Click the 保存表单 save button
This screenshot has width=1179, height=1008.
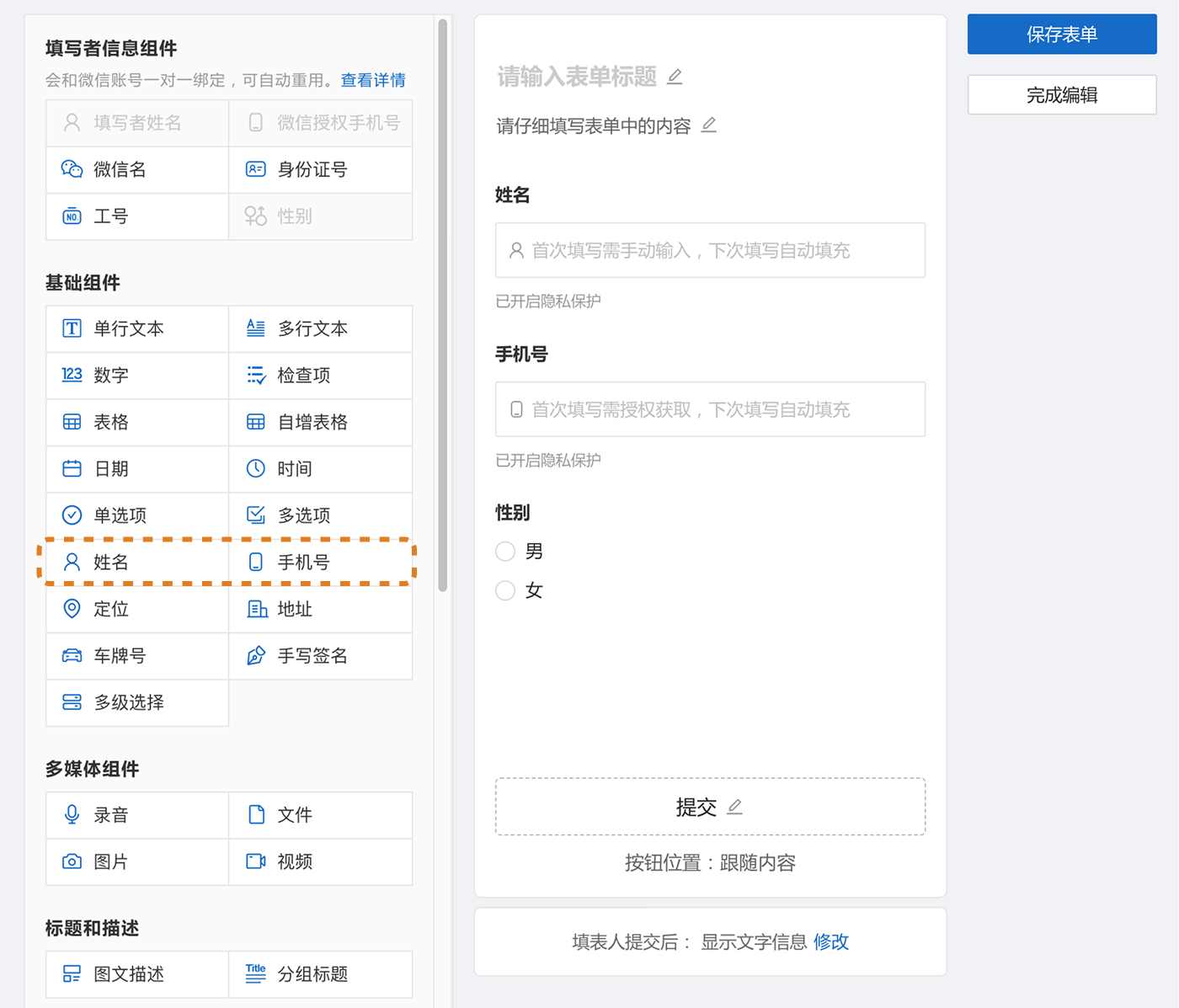pos(1061,35)
